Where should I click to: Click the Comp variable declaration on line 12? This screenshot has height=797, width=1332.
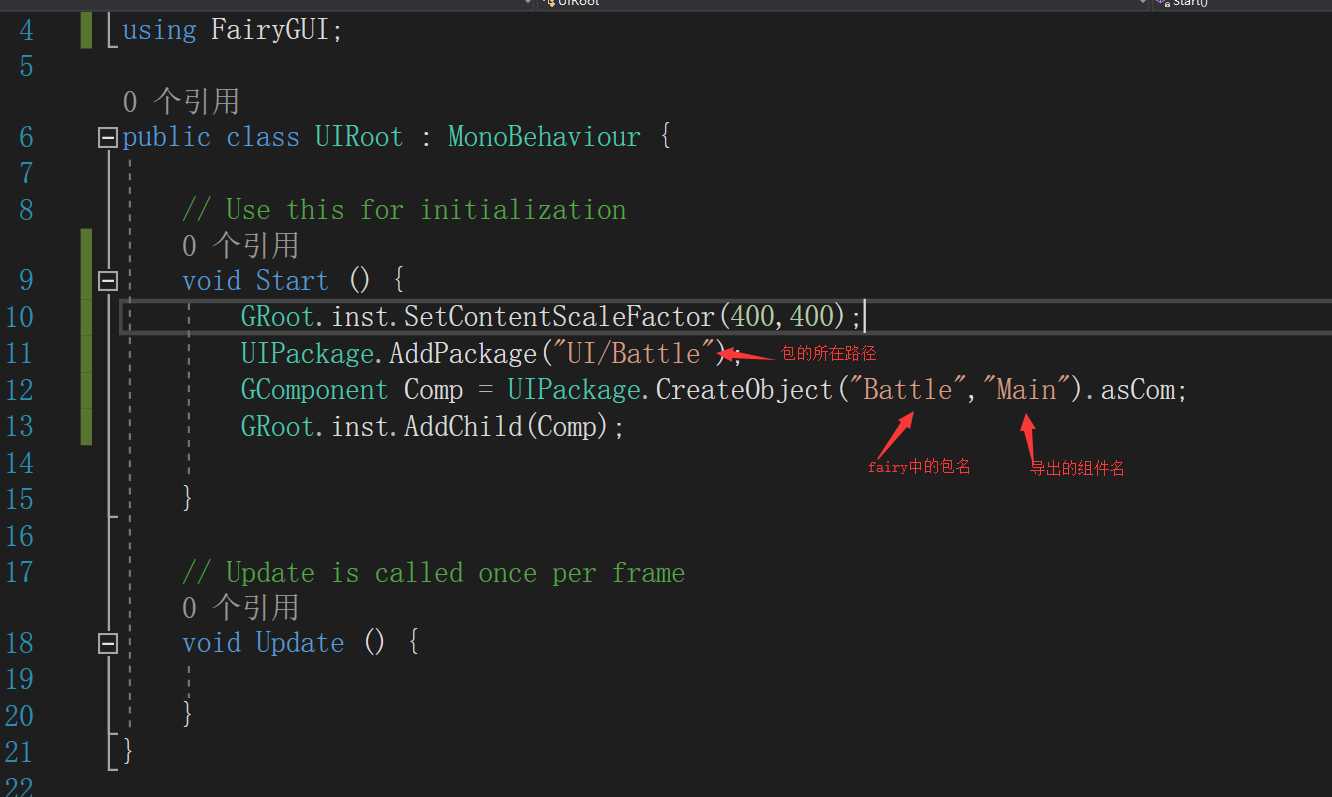pyautogui.click(x=433, y=389)
